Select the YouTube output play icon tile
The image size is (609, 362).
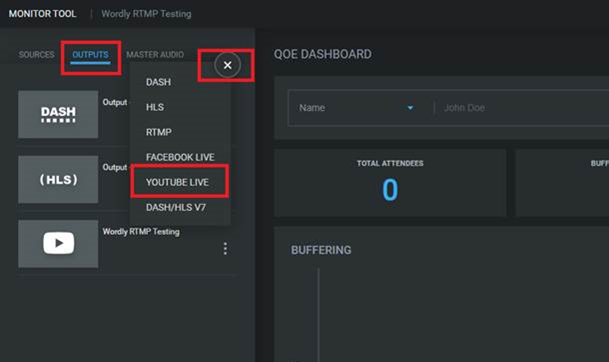point(58,244)
